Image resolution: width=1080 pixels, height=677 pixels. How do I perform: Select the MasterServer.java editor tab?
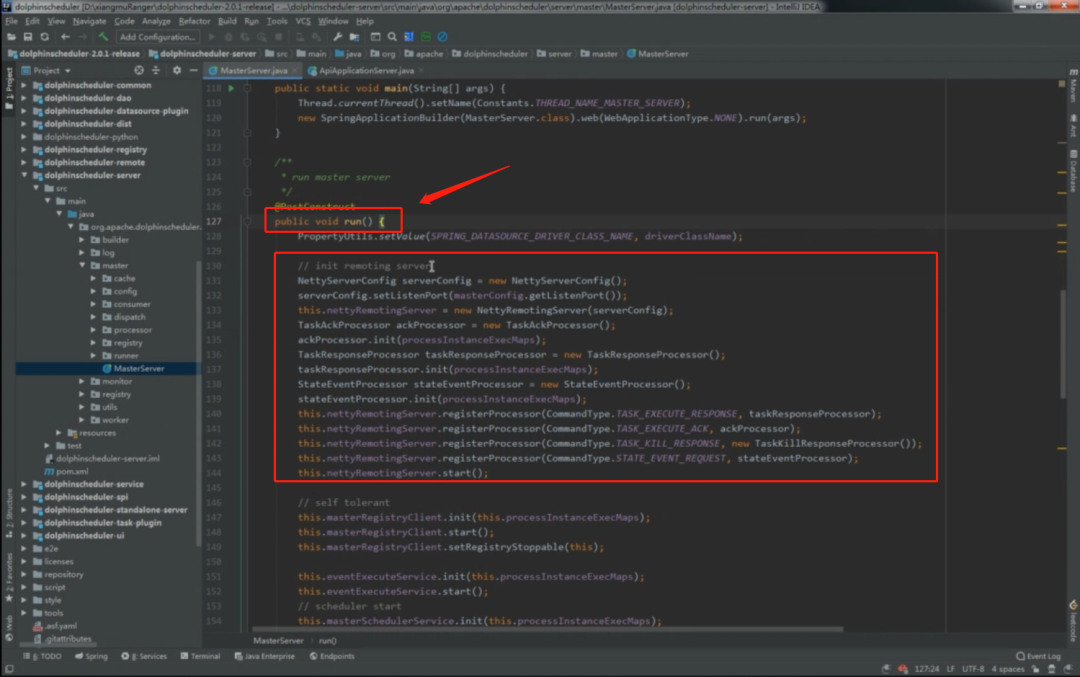(254, 70)
